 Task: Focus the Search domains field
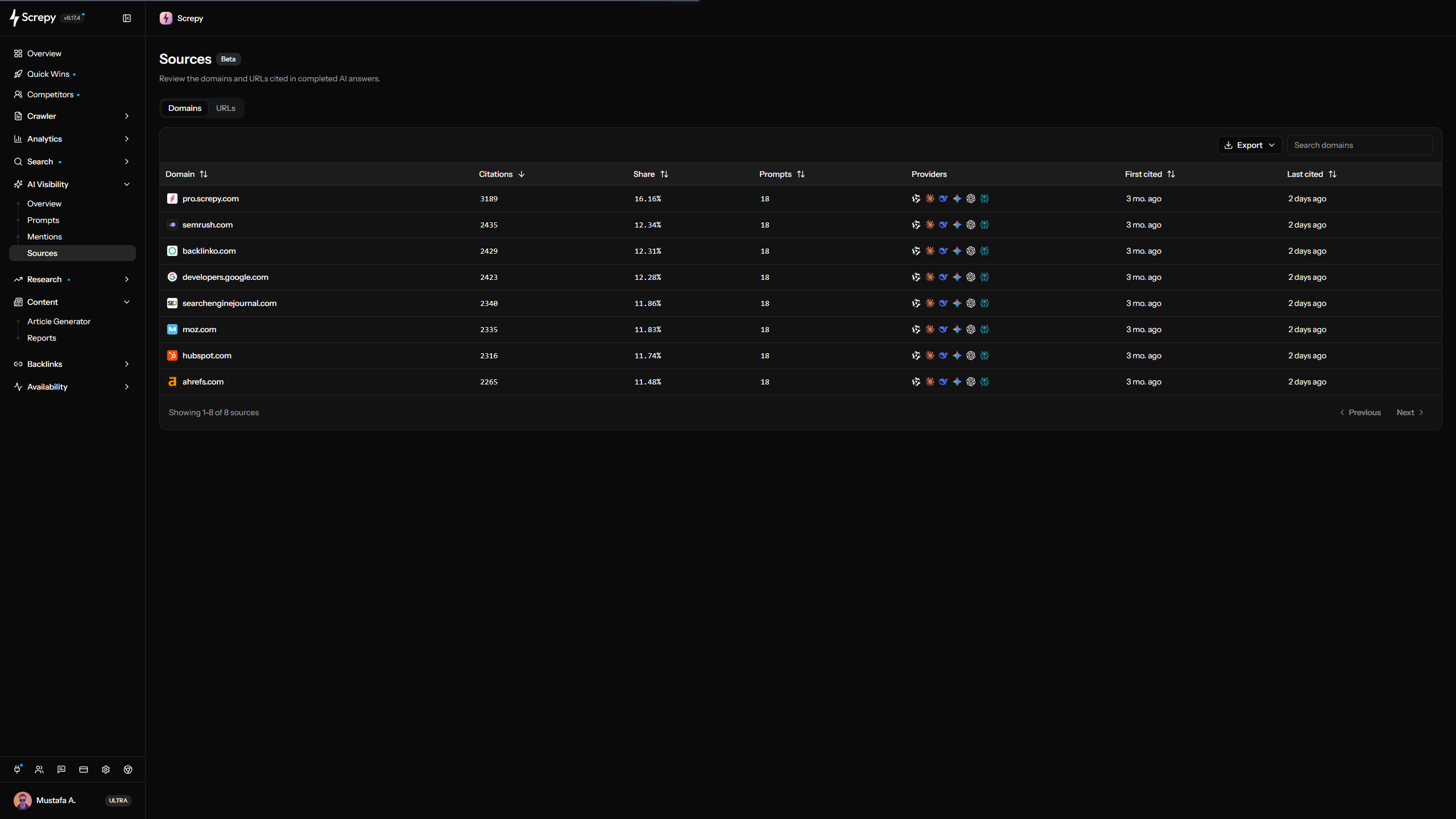1359,145
